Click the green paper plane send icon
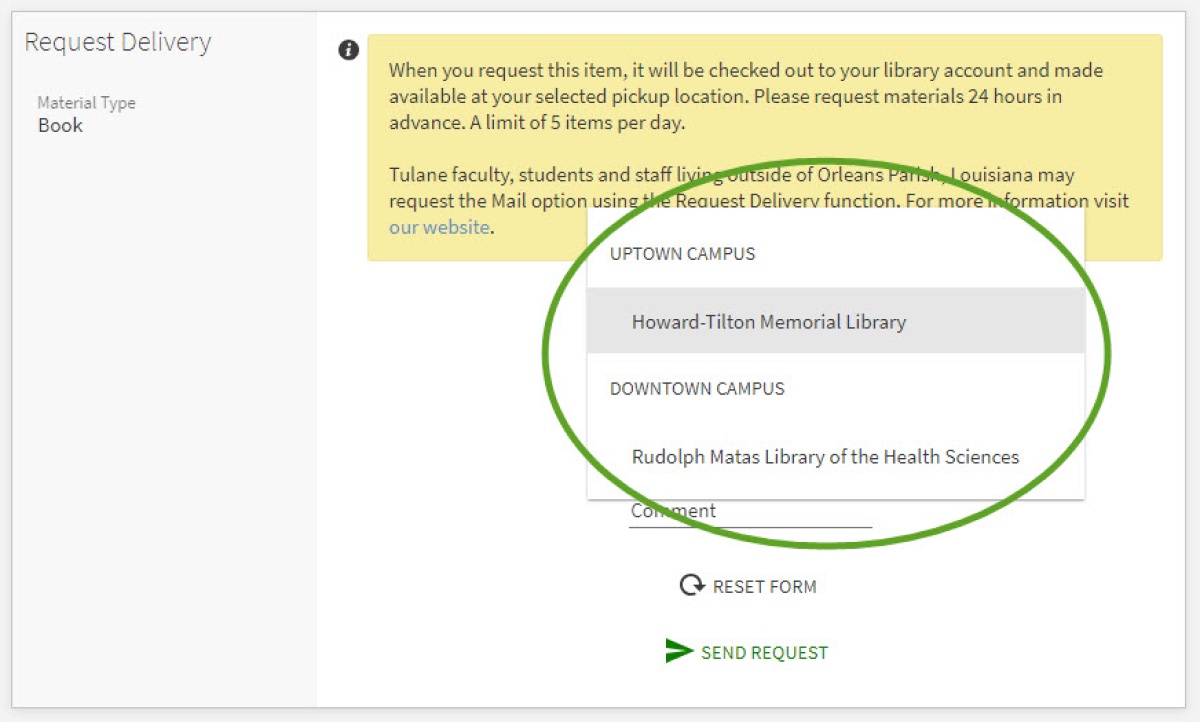 pyautogui.click(x=679, y=651)
